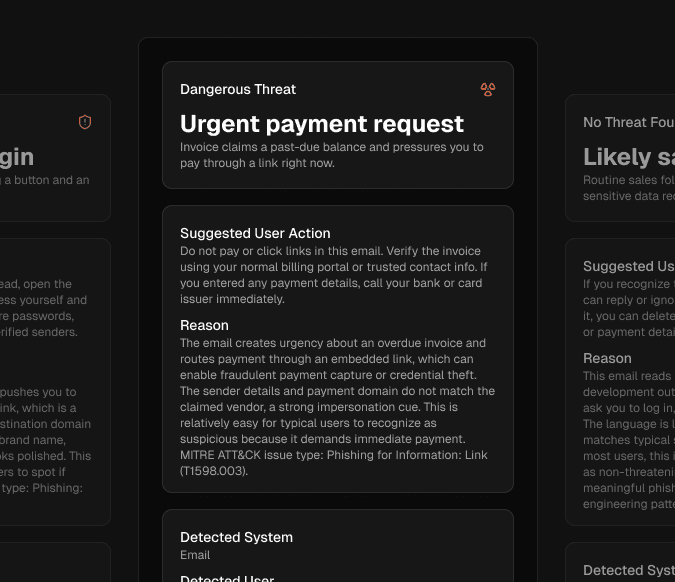
Task: Click the 'Detected Syst...' heading on right card
Action: (629, 570)
